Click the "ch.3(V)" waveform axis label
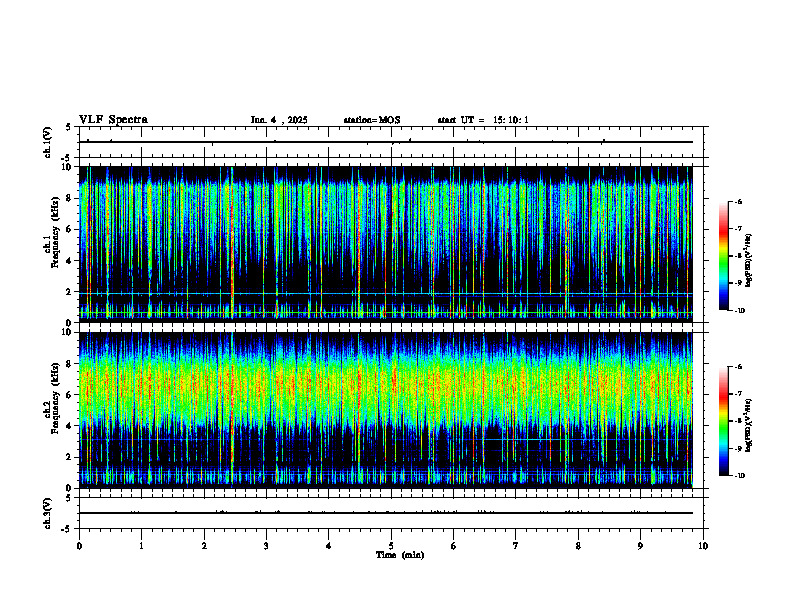The image size is (792, 612). point(47,513)
